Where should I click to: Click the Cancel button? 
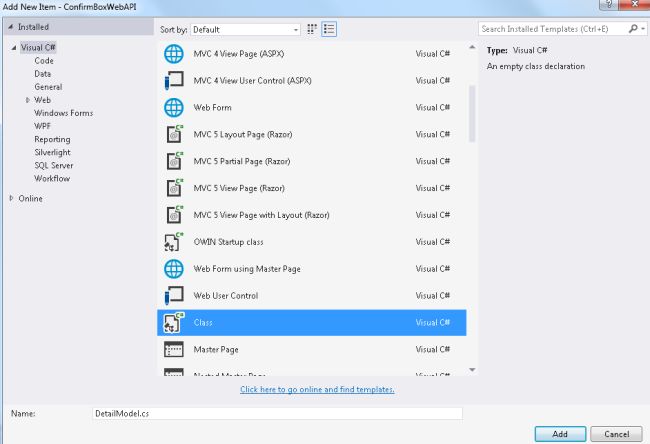point(616,434)
